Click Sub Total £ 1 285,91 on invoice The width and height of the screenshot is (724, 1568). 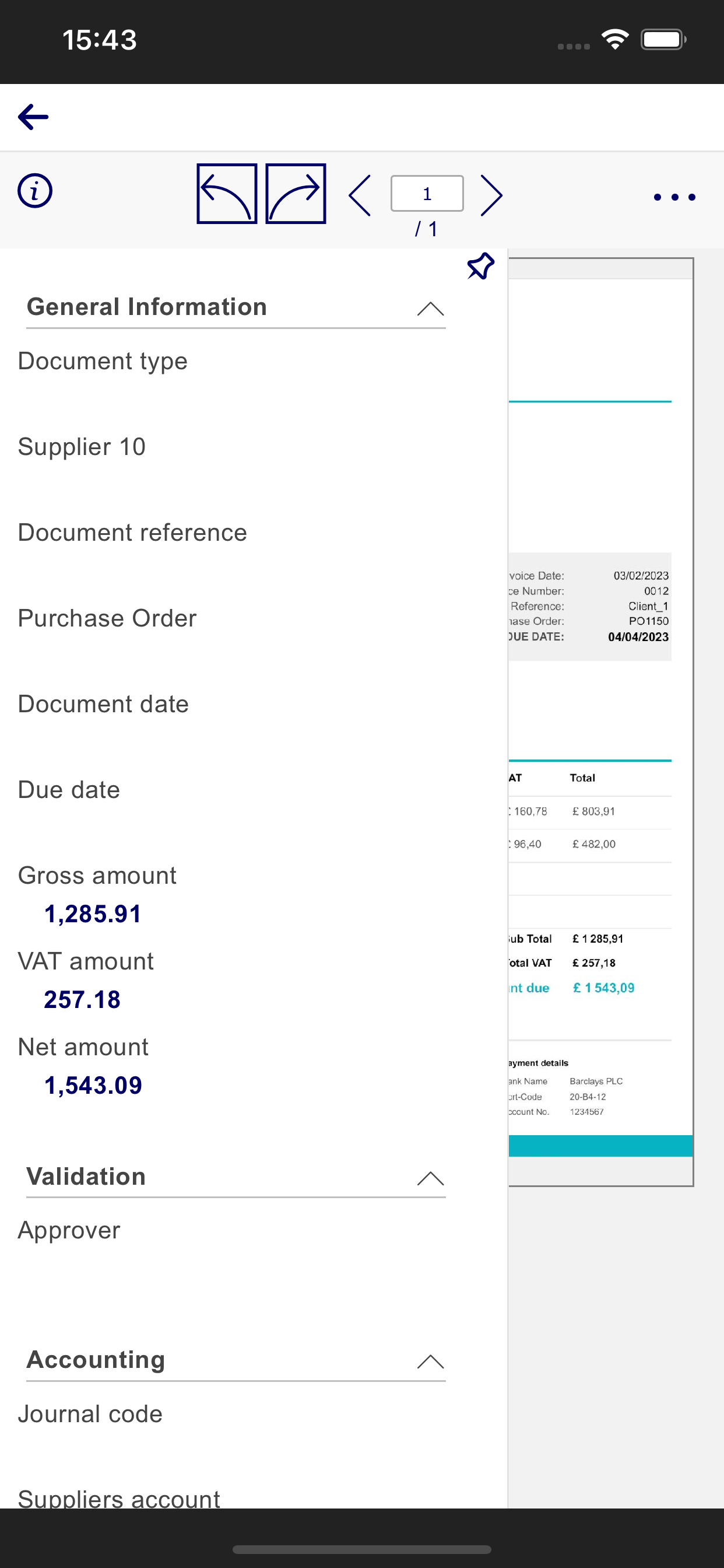click(598, 939)
